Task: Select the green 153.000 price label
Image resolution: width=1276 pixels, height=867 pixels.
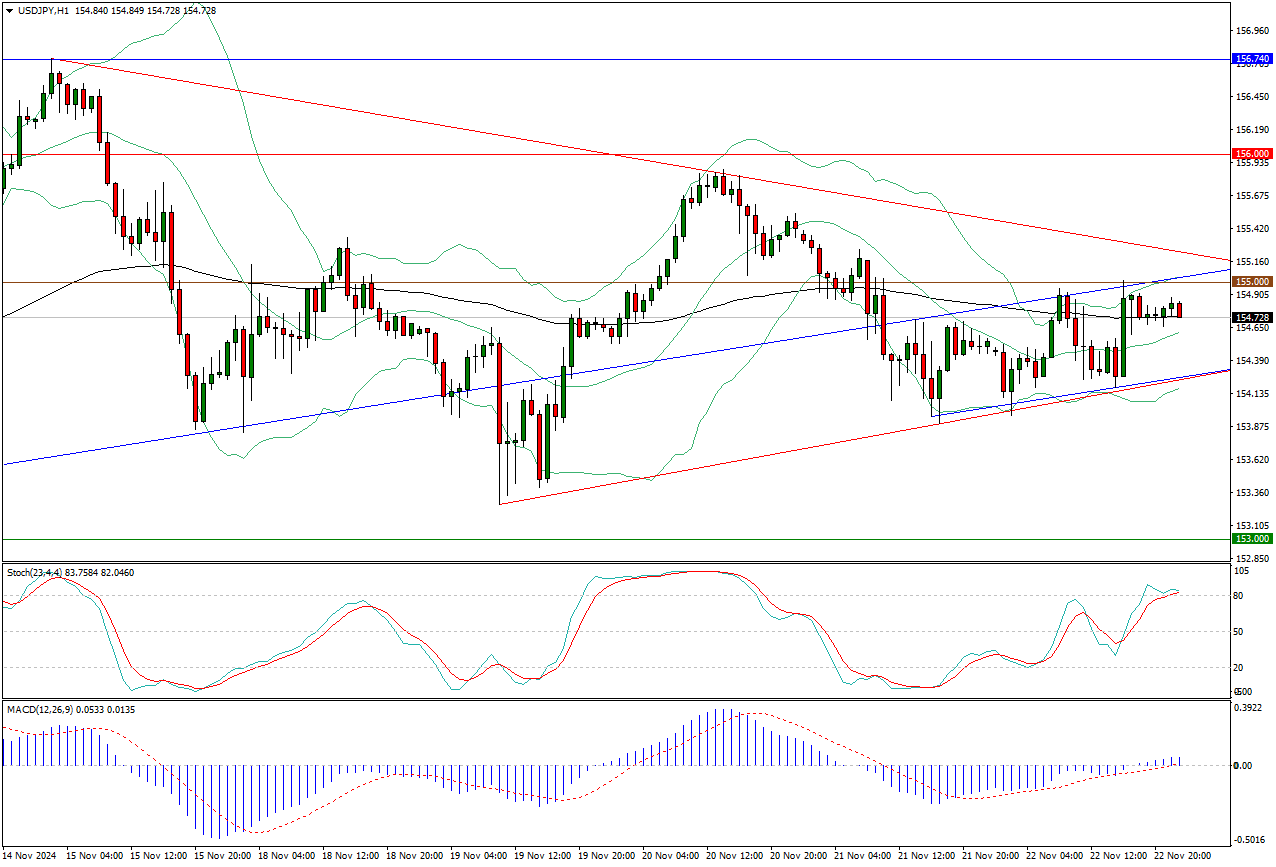Action: coord(1252,539)
